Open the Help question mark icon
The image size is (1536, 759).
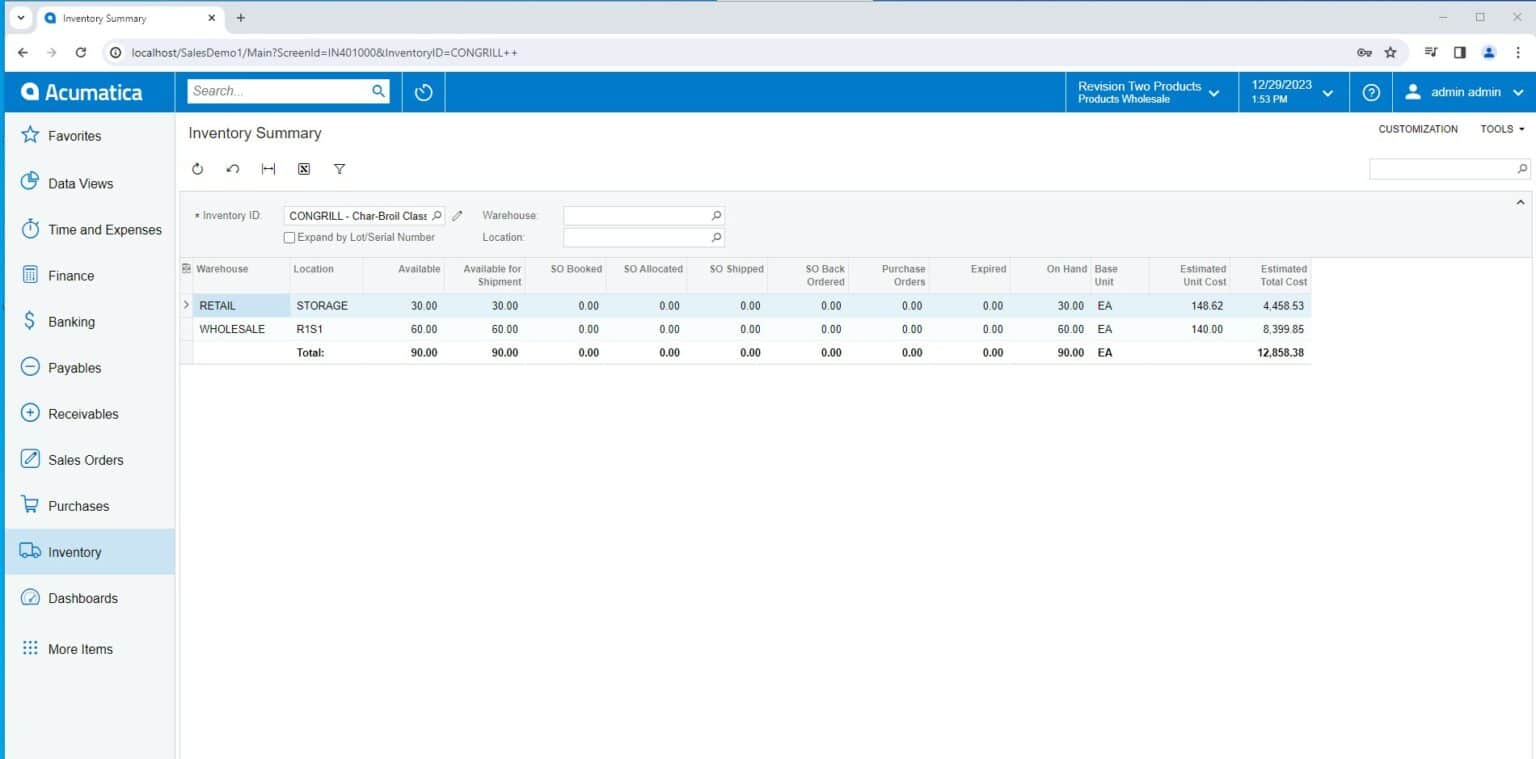pyautogui.click(x=1371, y=92)
